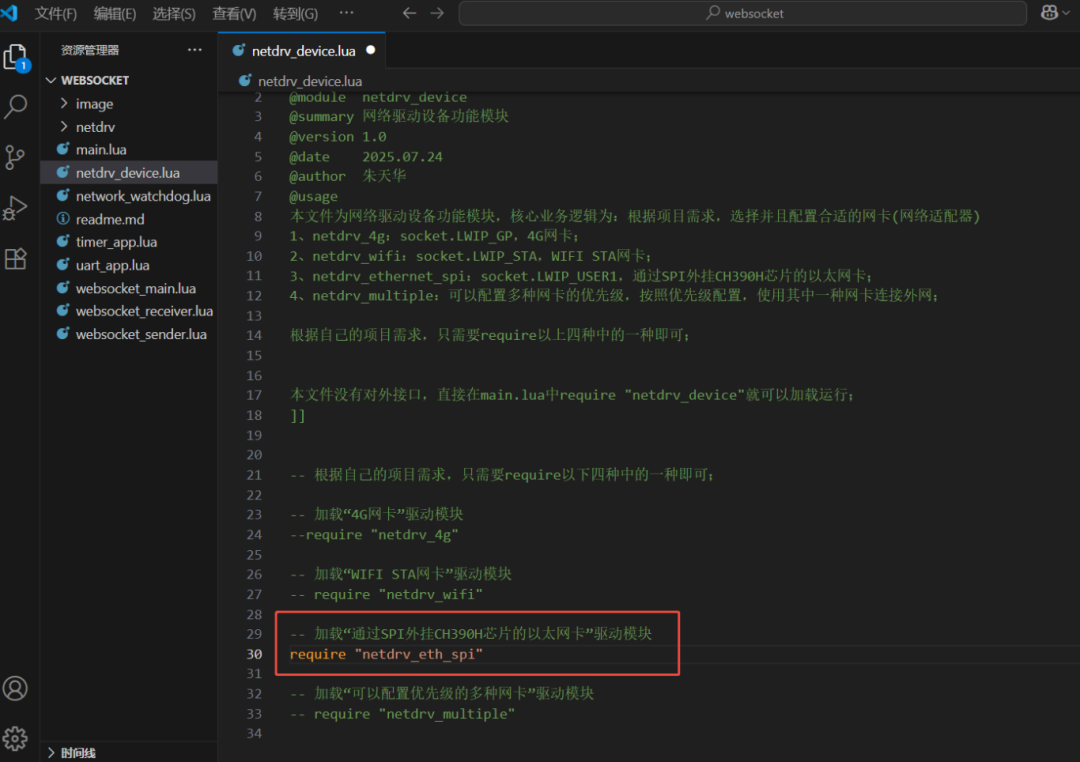Open websocket_main.lua in the file tree
Viewport: 1080px width, 762px height.
[x=136, y=288]
